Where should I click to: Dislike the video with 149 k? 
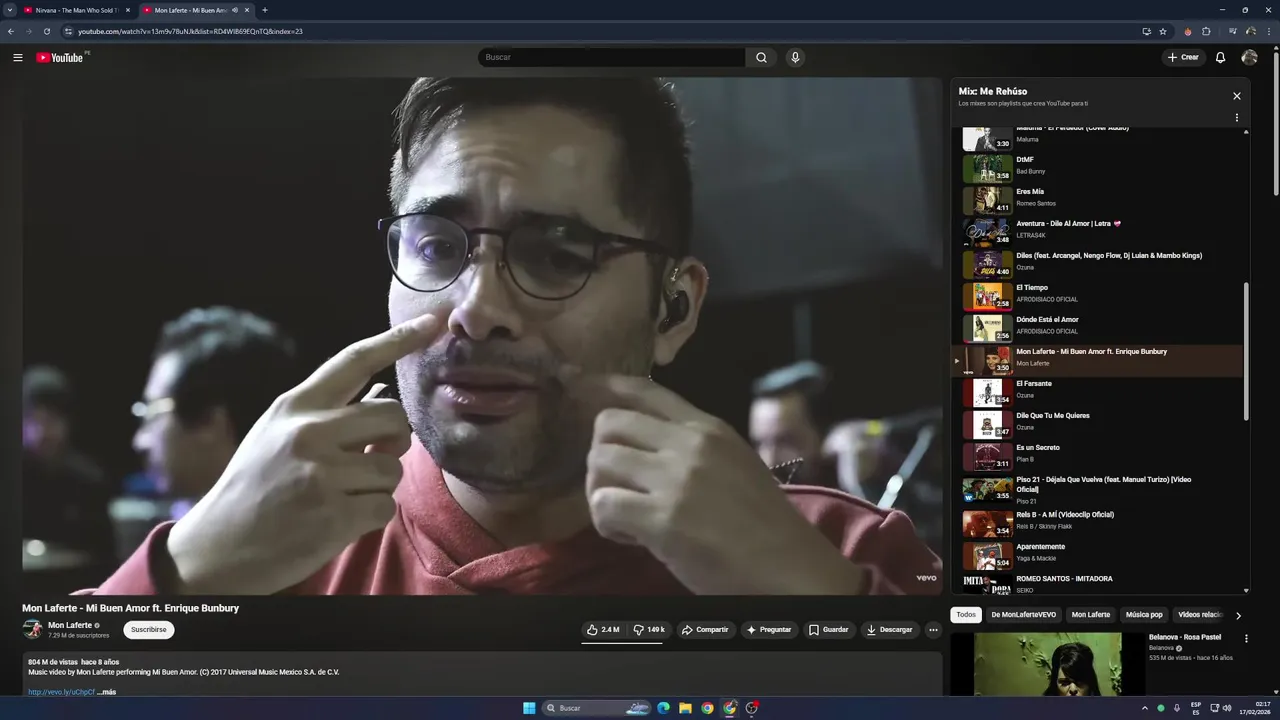[649, 630]
